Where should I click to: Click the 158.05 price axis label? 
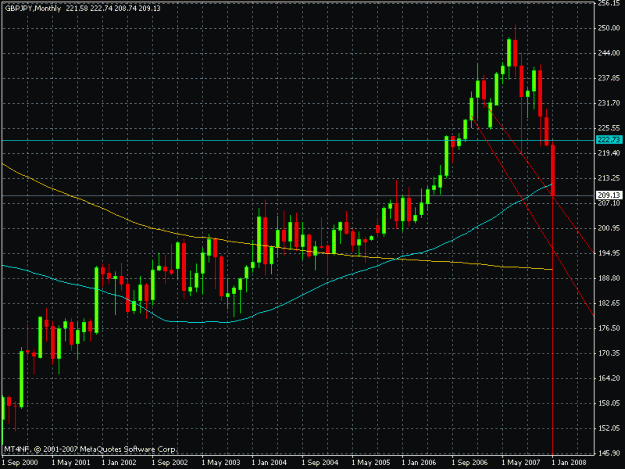click(609, 403)
